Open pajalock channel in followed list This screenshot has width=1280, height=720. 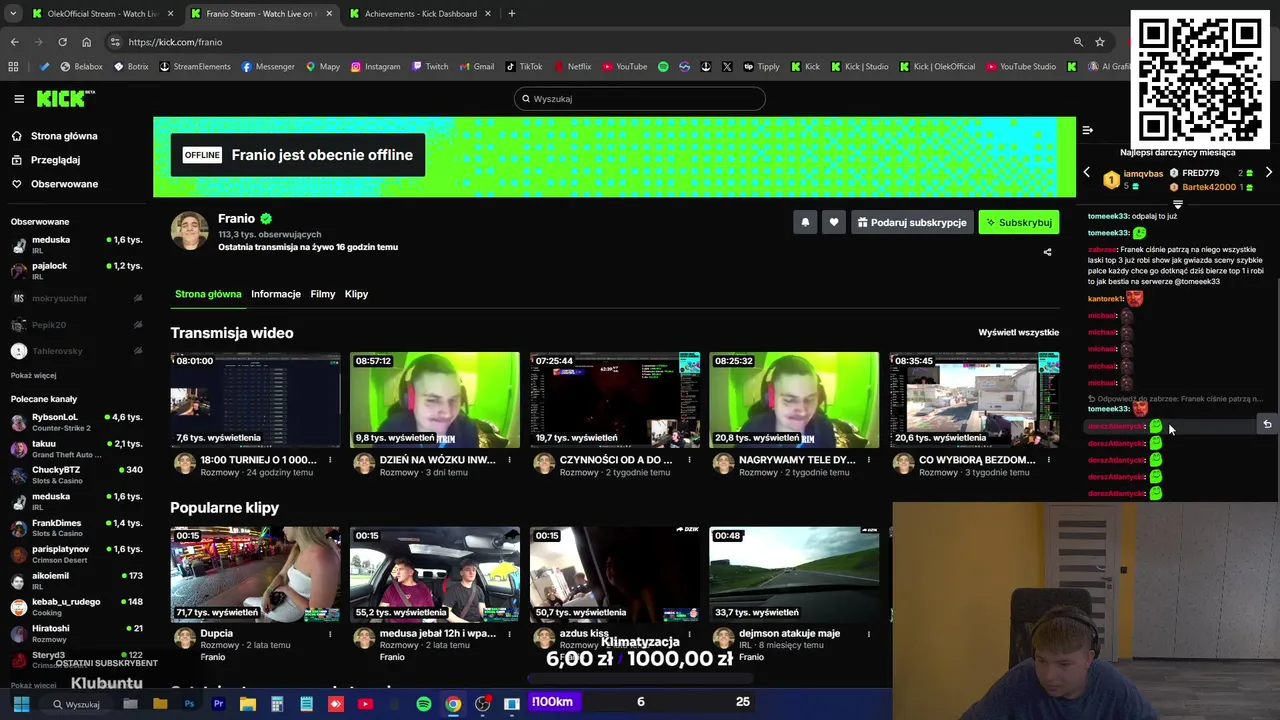(x=76, y=271)
